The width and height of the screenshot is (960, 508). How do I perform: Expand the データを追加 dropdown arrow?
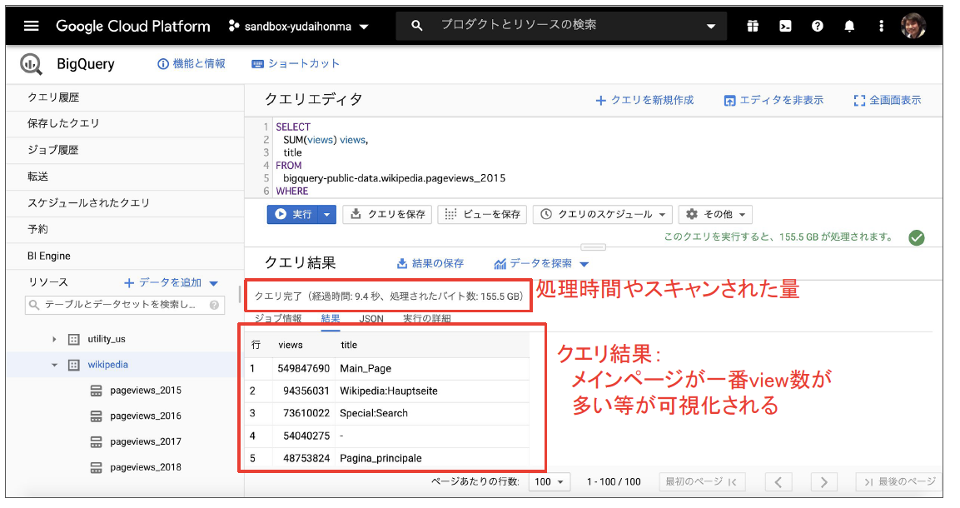coord(214,283)
